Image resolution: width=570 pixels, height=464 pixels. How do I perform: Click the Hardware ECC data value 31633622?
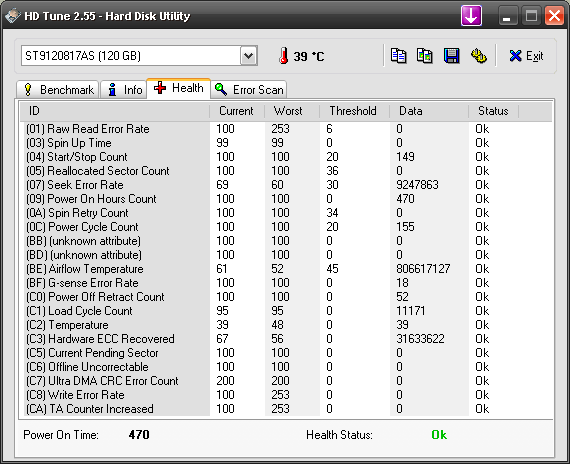pos(420,339)
